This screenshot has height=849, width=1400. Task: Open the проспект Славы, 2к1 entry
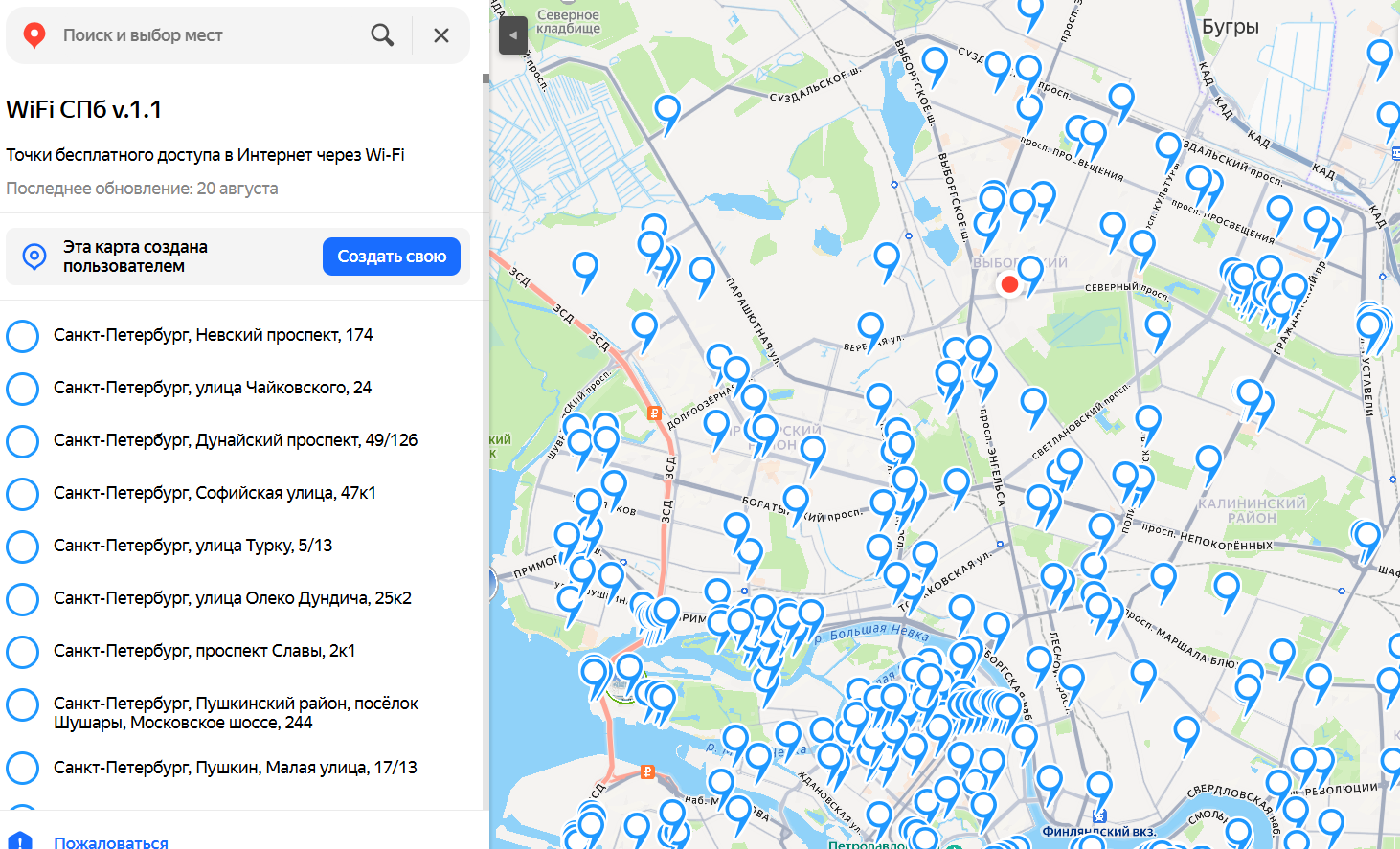(x=204, y=651)
